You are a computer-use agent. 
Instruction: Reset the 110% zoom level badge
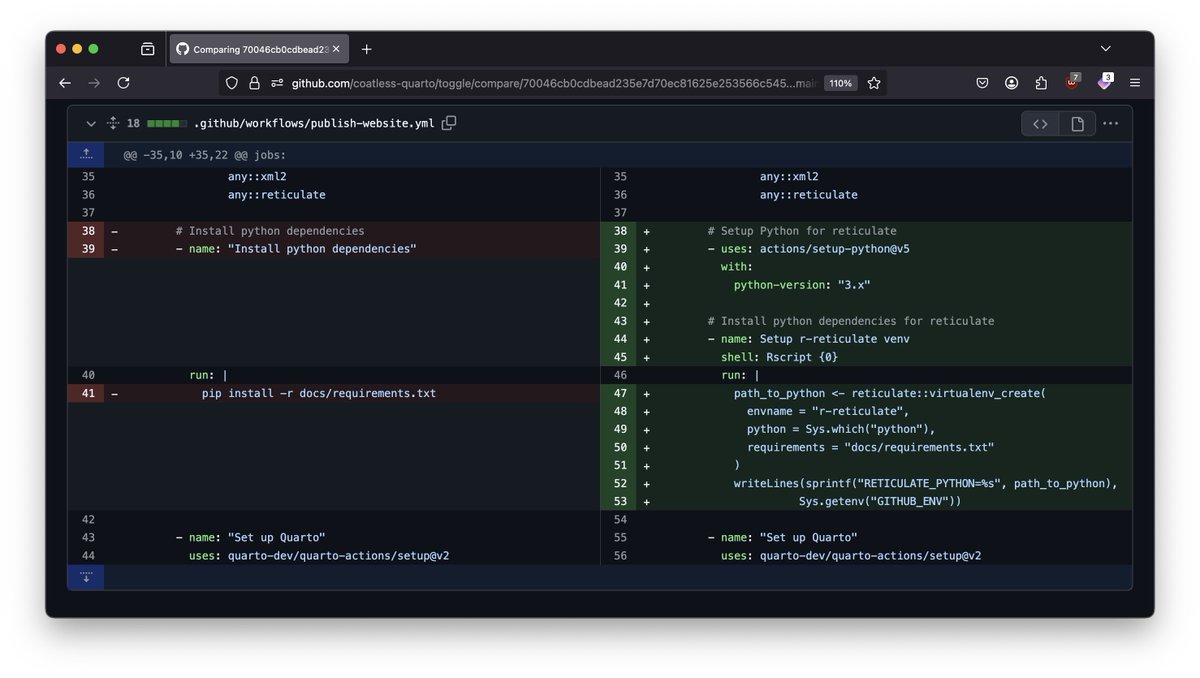[840, 83]
